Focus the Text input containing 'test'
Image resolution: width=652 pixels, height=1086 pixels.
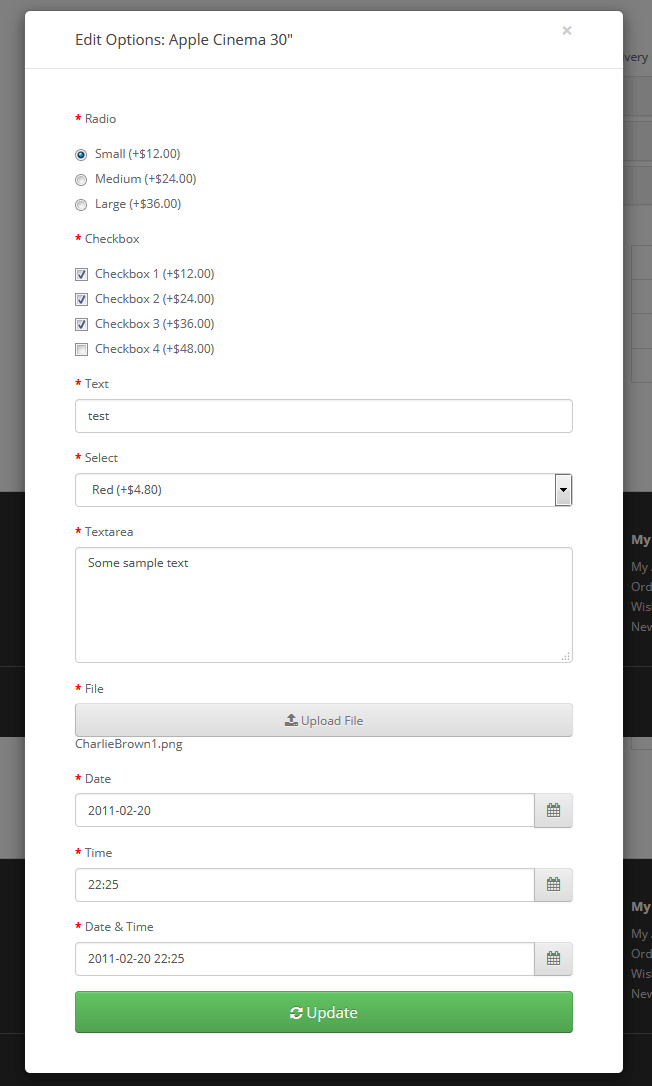[x=324, y=416]
